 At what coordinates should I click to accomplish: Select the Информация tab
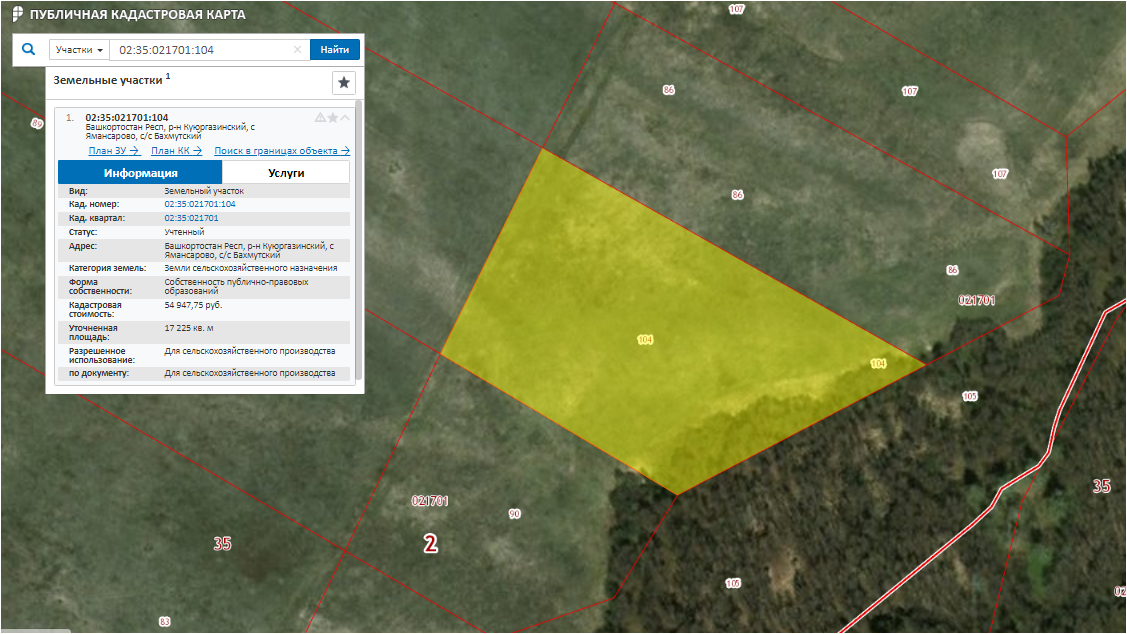click(x=140, y=172)
